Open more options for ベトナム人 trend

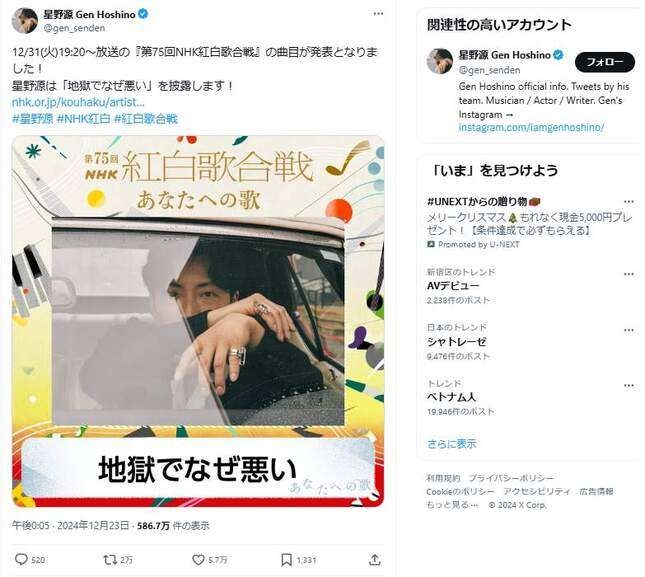point(629,386)
